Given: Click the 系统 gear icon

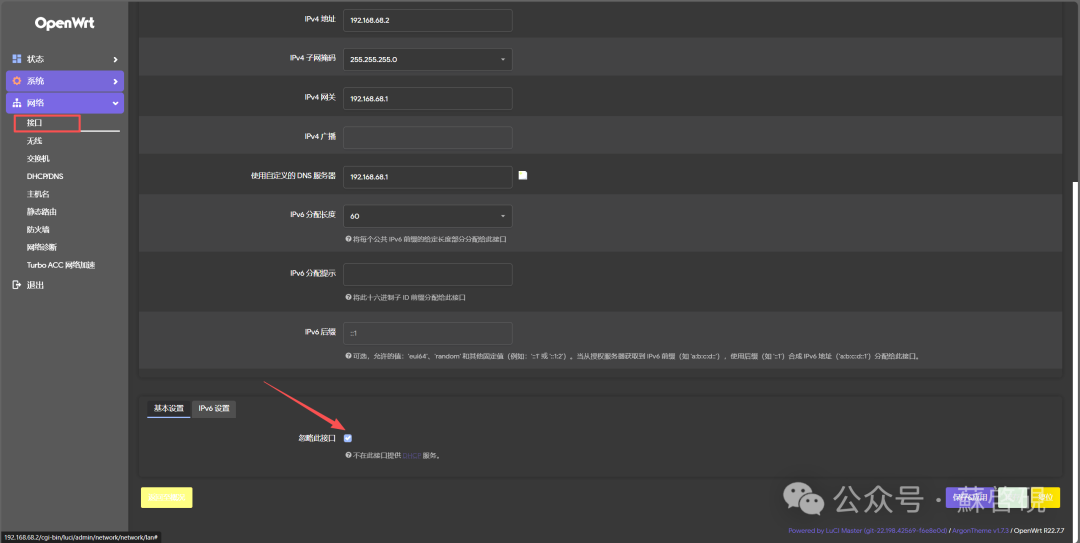Looking at the screenshot, I should (x=17, y=81).
